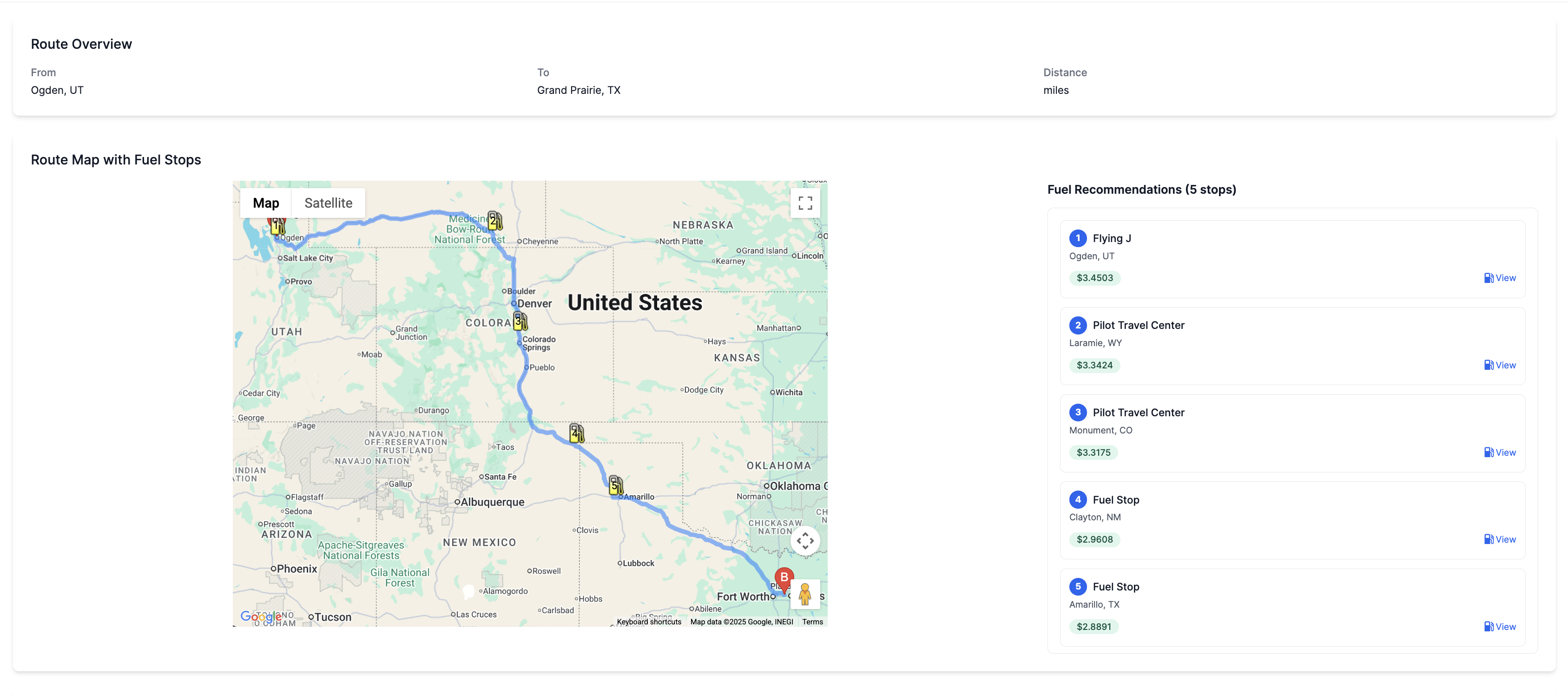This screenshot has height=695, width=1568.
Task: Click the $2.8891 price badge
Action: click(1094, 627)
